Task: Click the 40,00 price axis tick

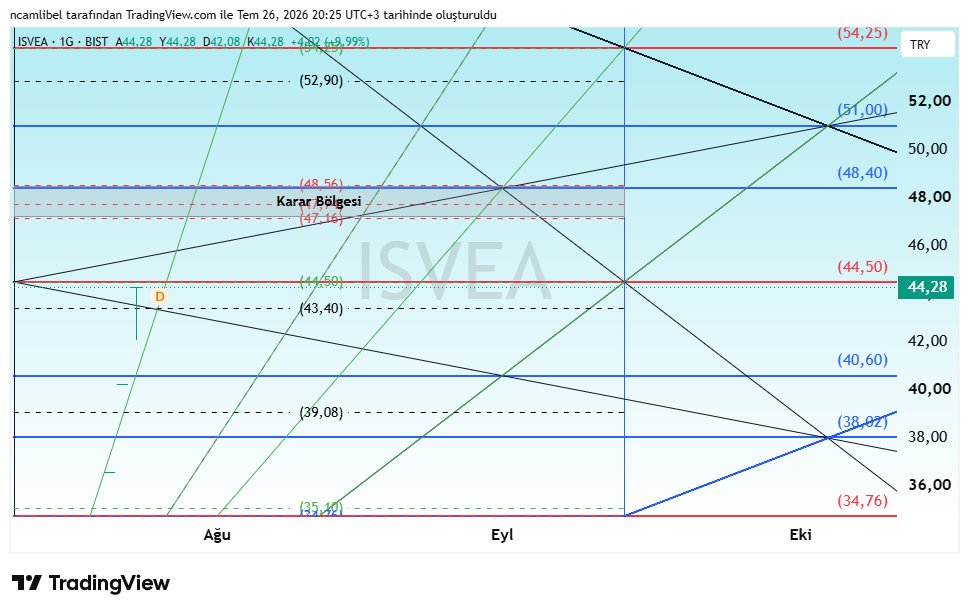Action: [929, 389]
